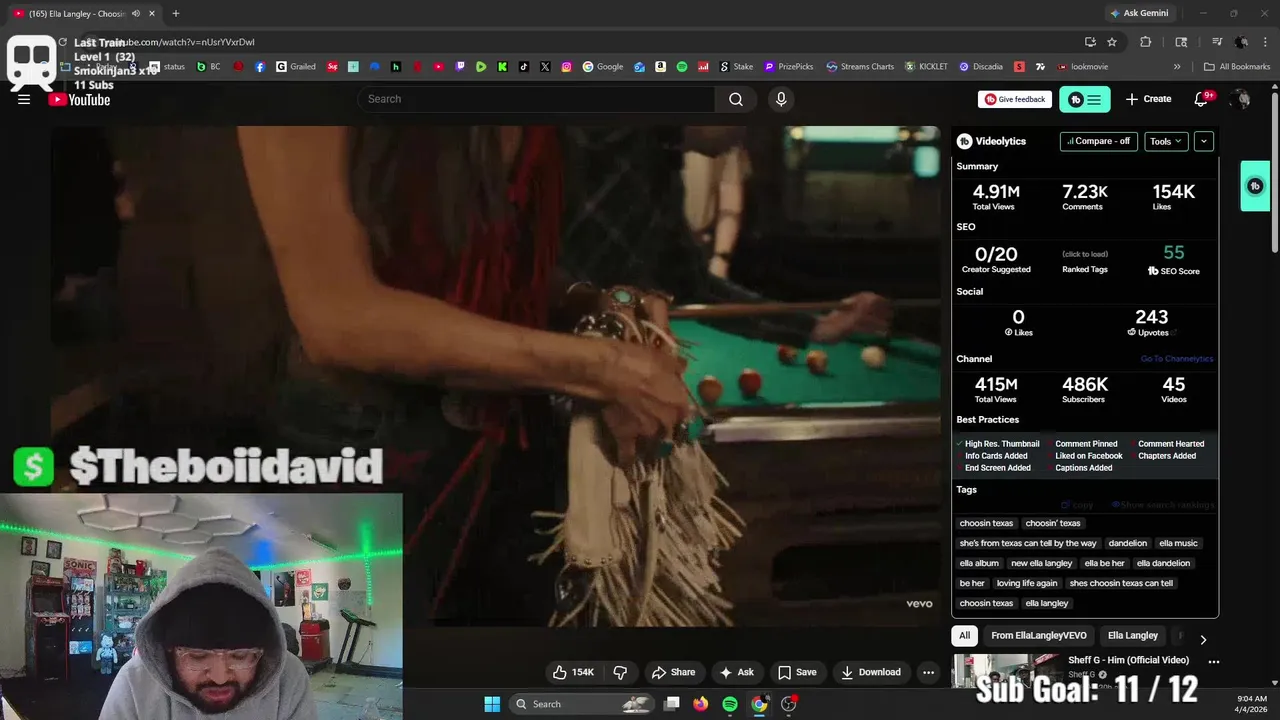The height and width of the screenshot is (720, 1280).
Task: Open the Facebook bookmark icon
Action: (260, 67)
